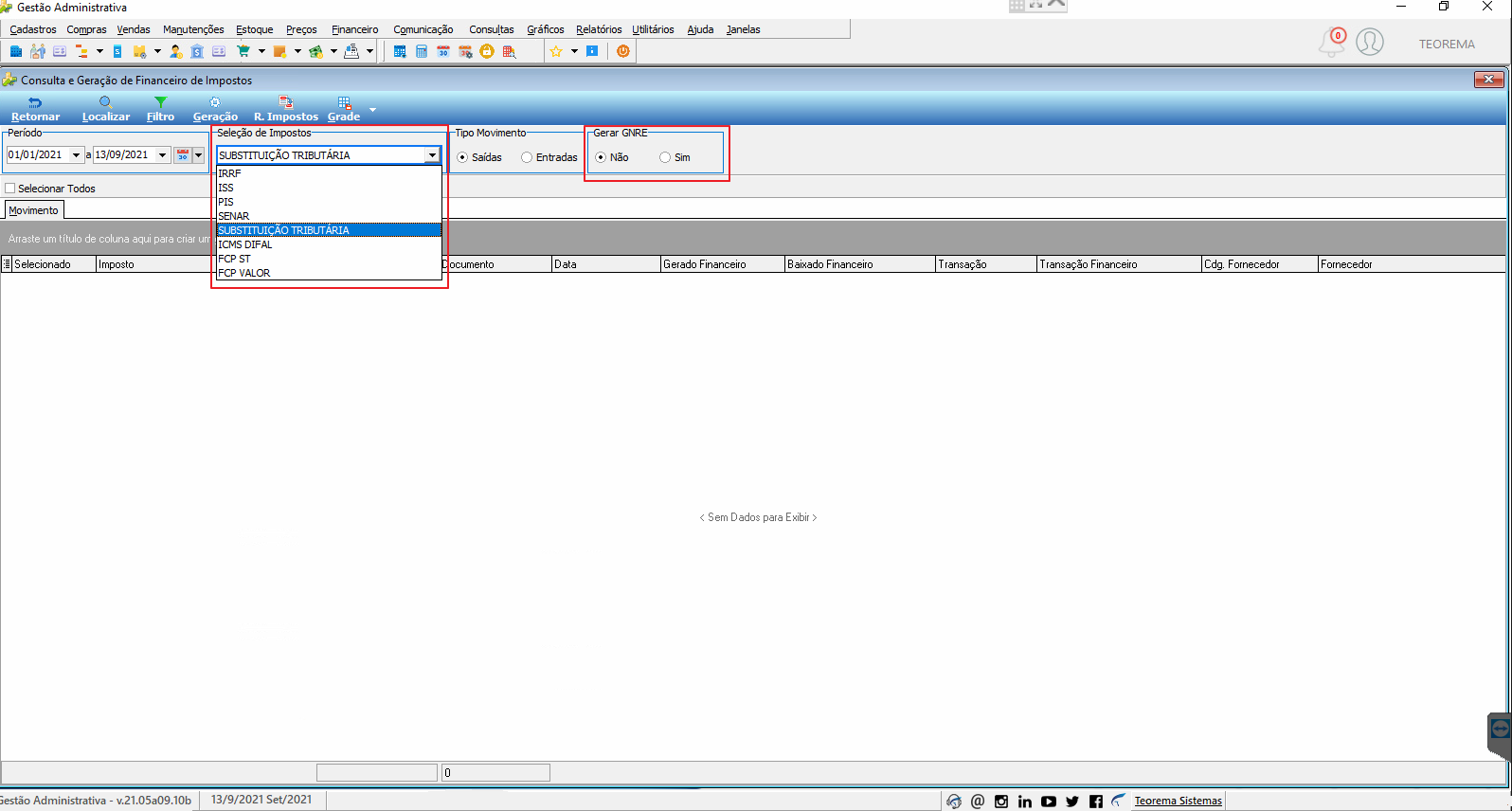Click the Retornar button
The image size is (1512, 811).
(x=35, y=109)
